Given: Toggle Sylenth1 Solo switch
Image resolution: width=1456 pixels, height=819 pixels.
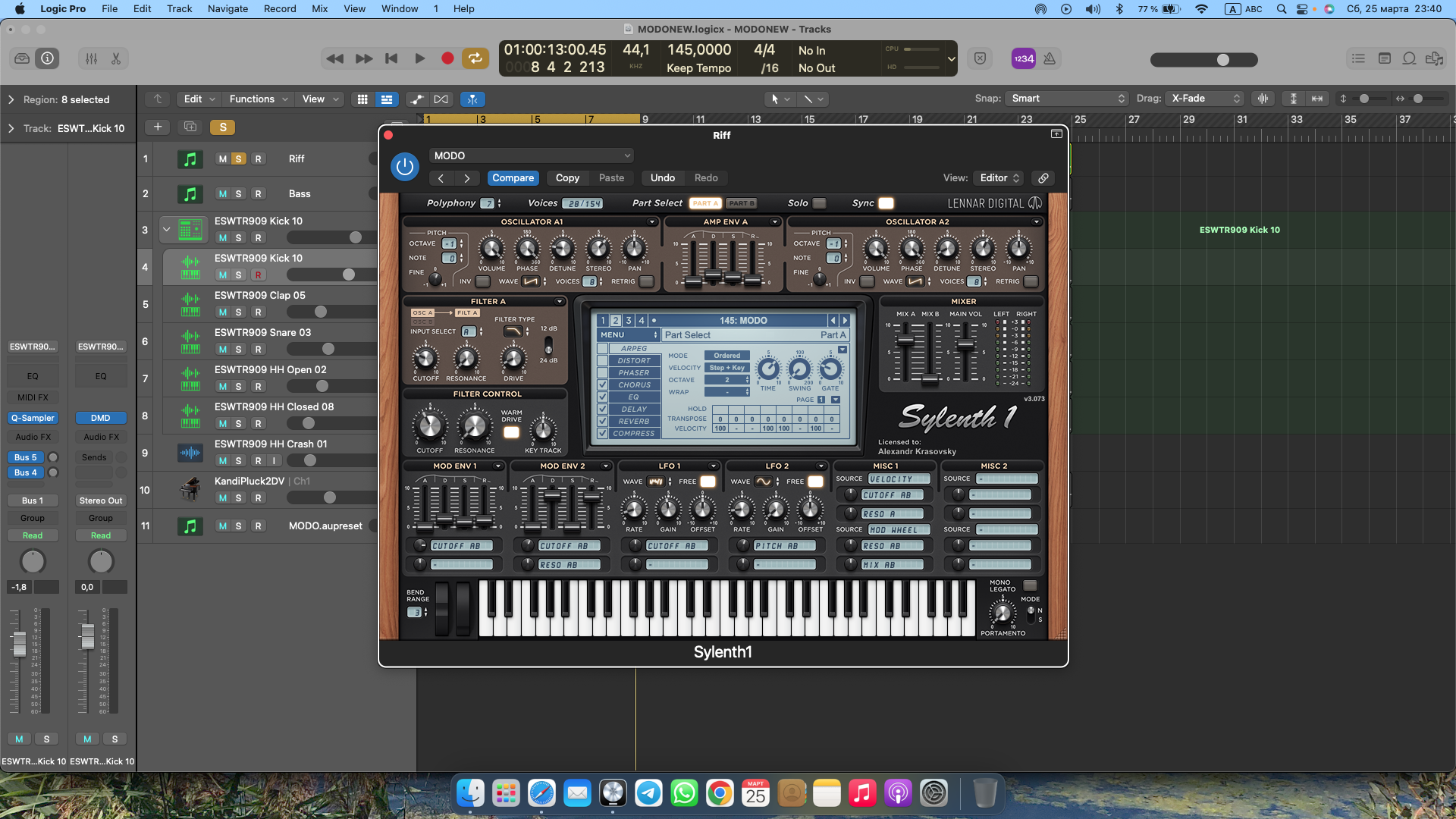Looking at the screenshot, I should [819, 203].
